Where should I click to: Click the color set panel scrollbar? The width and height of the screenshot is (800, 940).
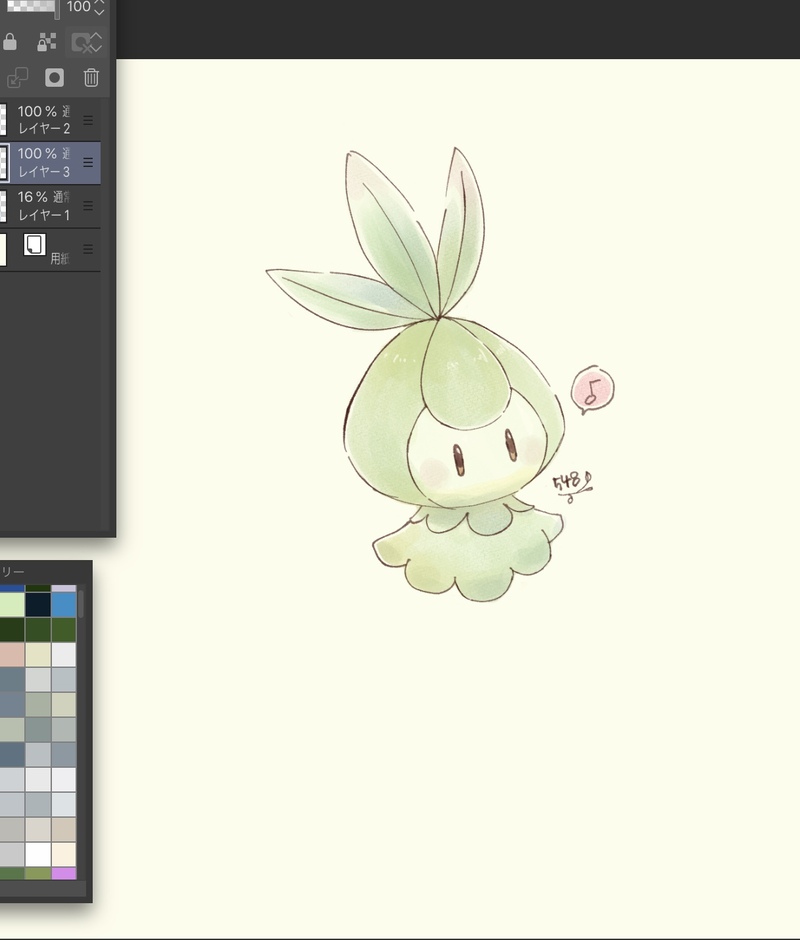[80, 604]
